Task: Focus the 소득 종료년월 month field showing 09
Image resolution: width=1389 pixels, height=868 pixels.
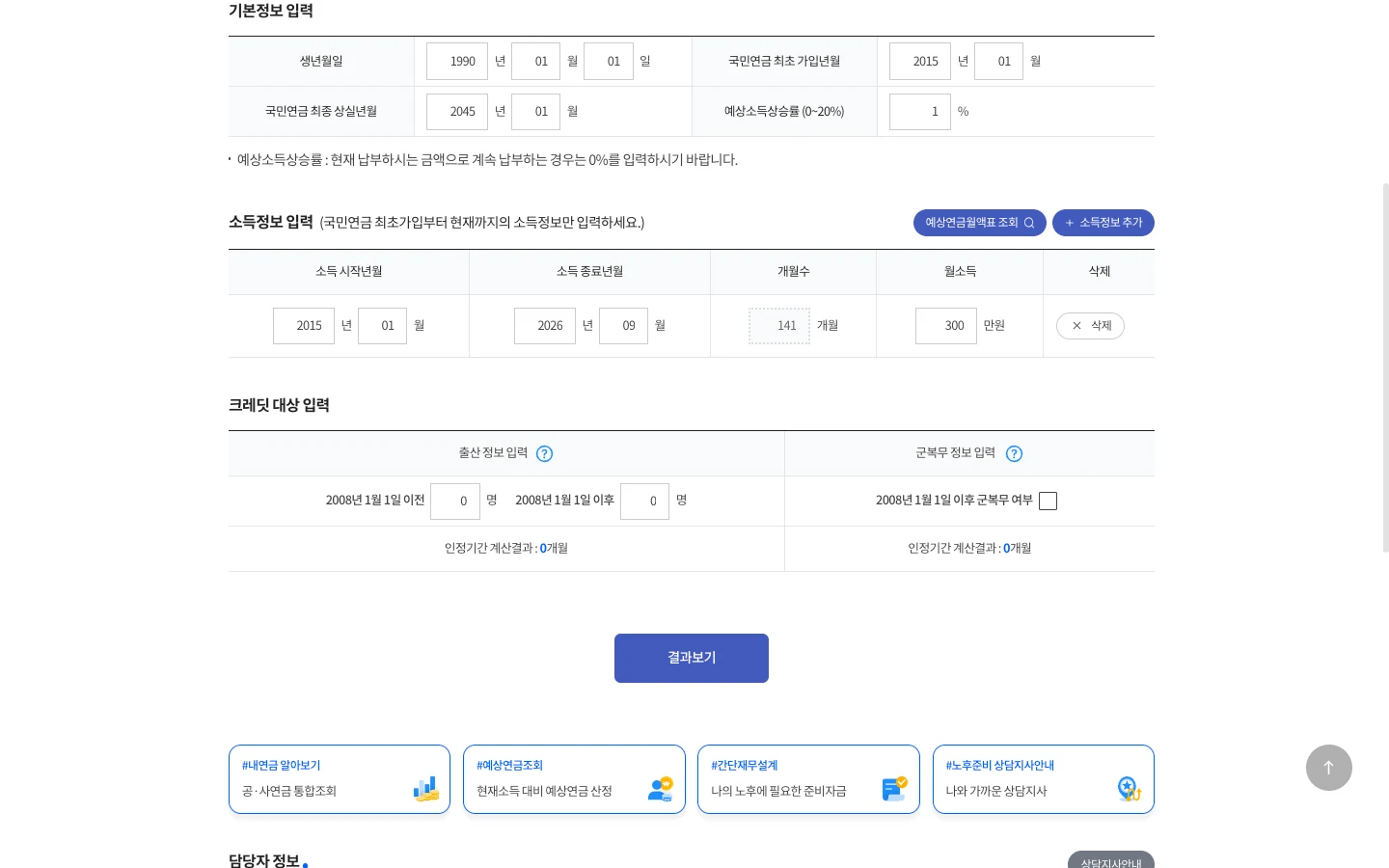Action: pos(623,326)
